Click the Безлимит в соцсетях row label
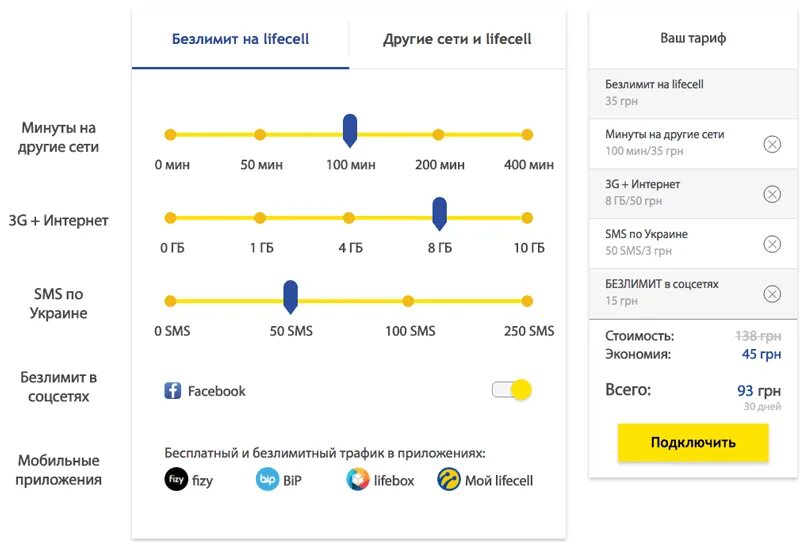Viewport: 800px width, 542px height. point(58,387)
